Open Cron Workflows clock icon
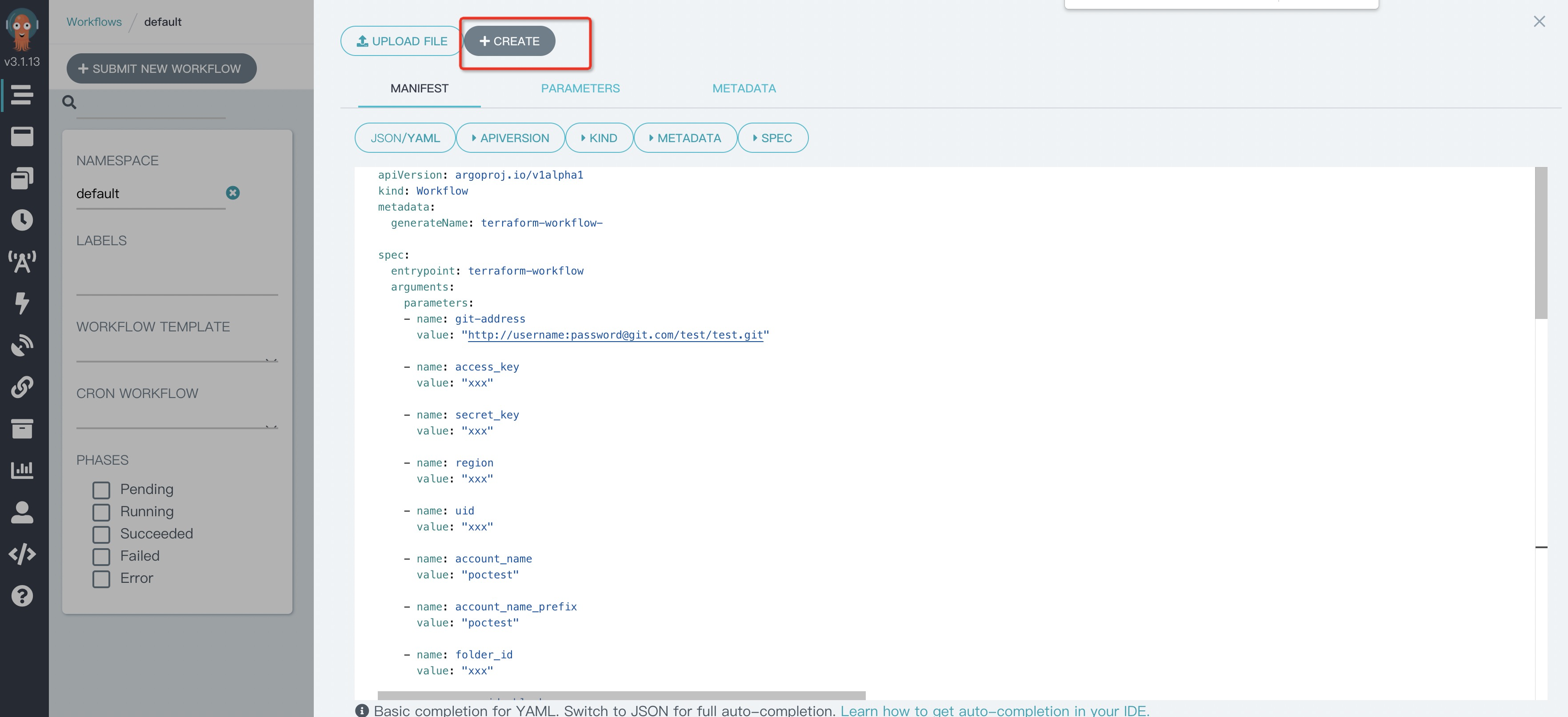This screenshot has height=717, width=1568. [22, 220]
